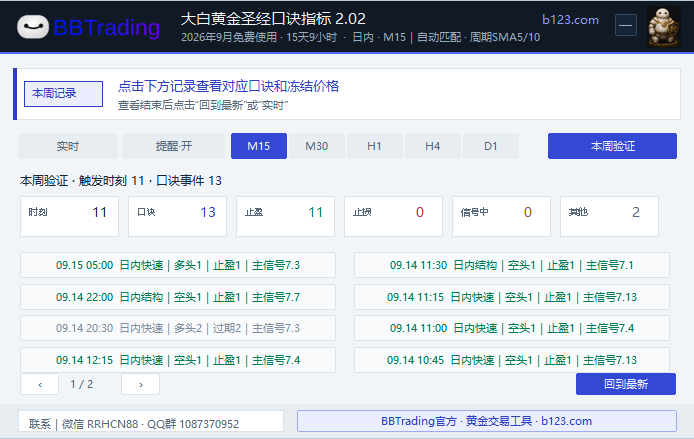Click the BBTrading brand name text
Image resolution: width=694 pixels, height=439 pixels.
[107, 27]
